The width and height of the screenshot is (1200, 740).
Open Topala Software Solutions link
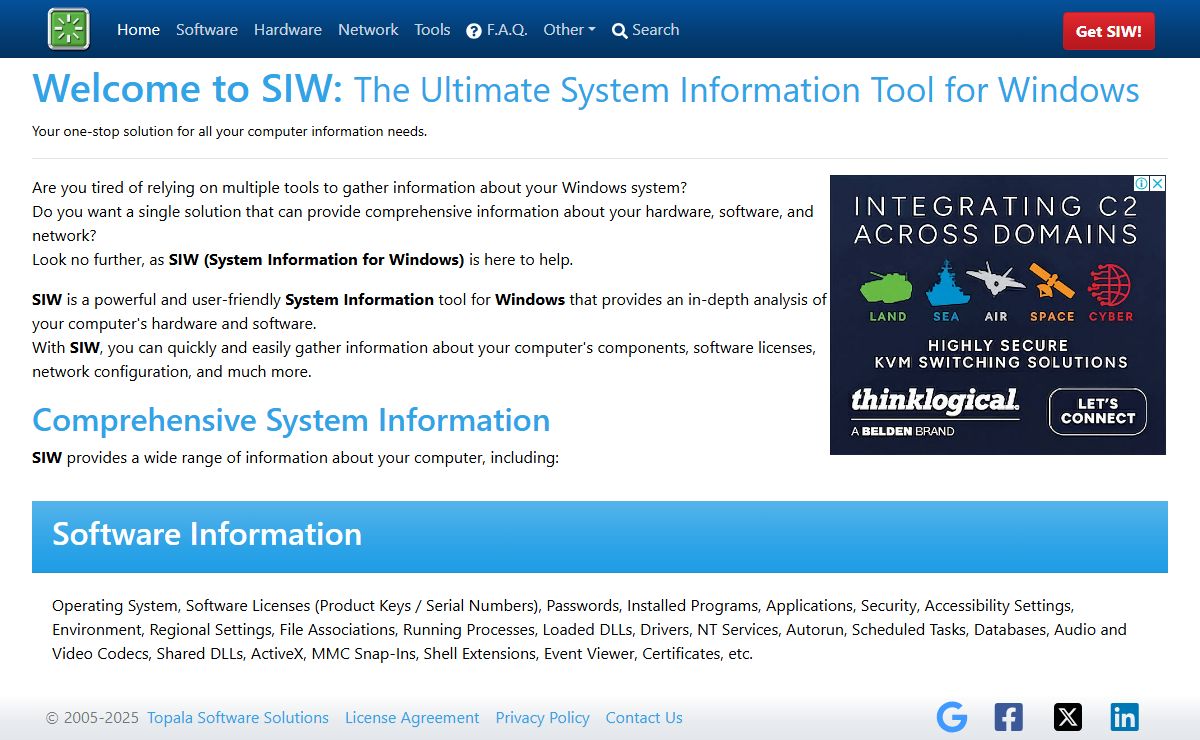[238, 718]
